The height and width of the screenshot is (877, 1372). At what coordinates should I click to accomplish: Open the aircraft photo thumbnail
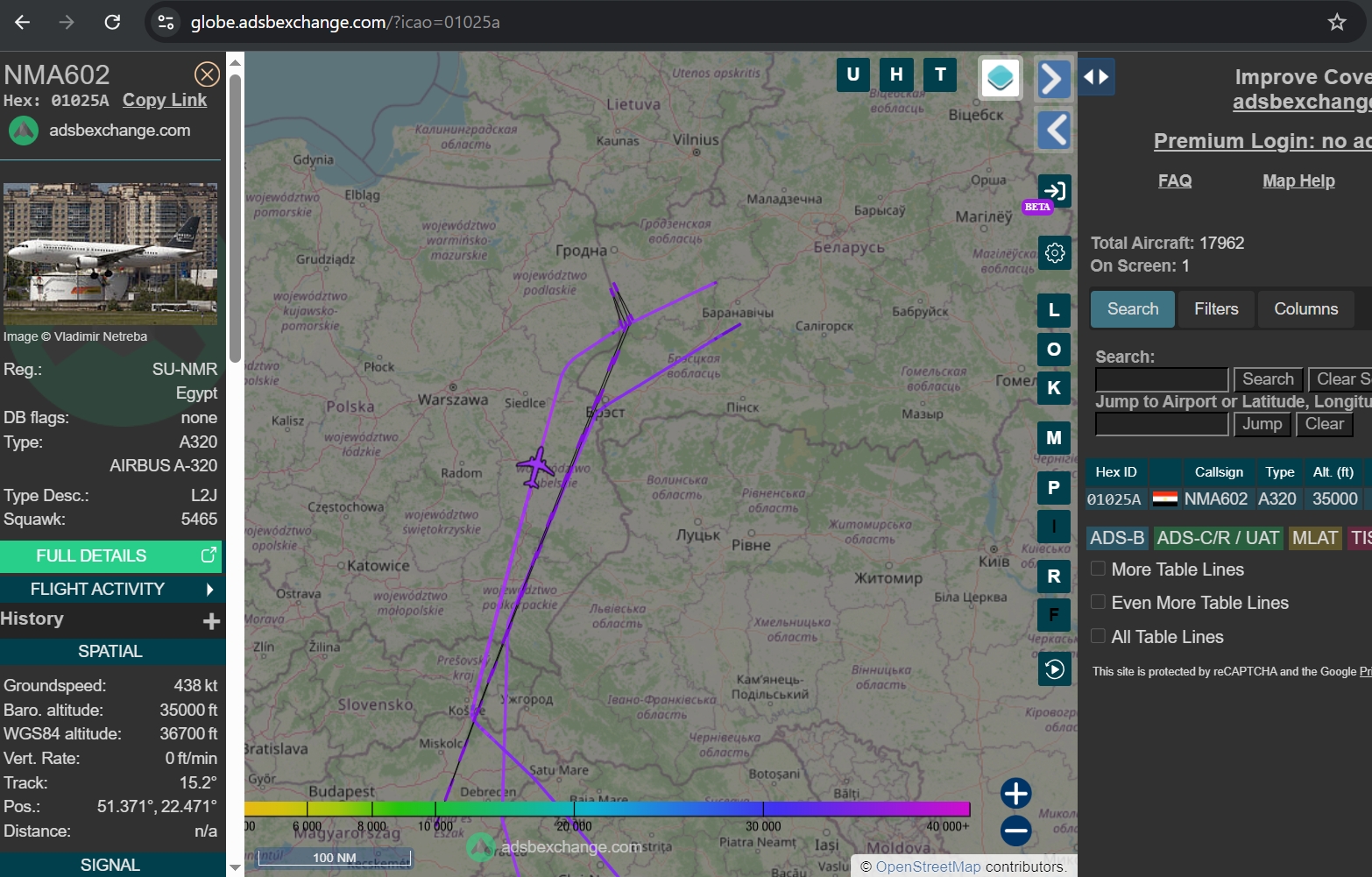(x=110, y=254)
